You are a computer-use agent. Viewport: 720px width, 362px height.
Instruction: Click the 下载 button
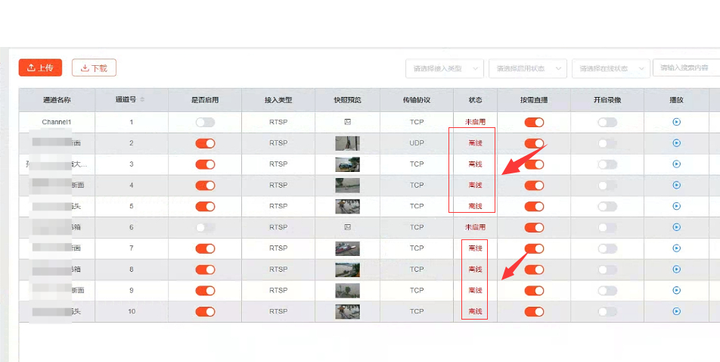pos(94,68)
